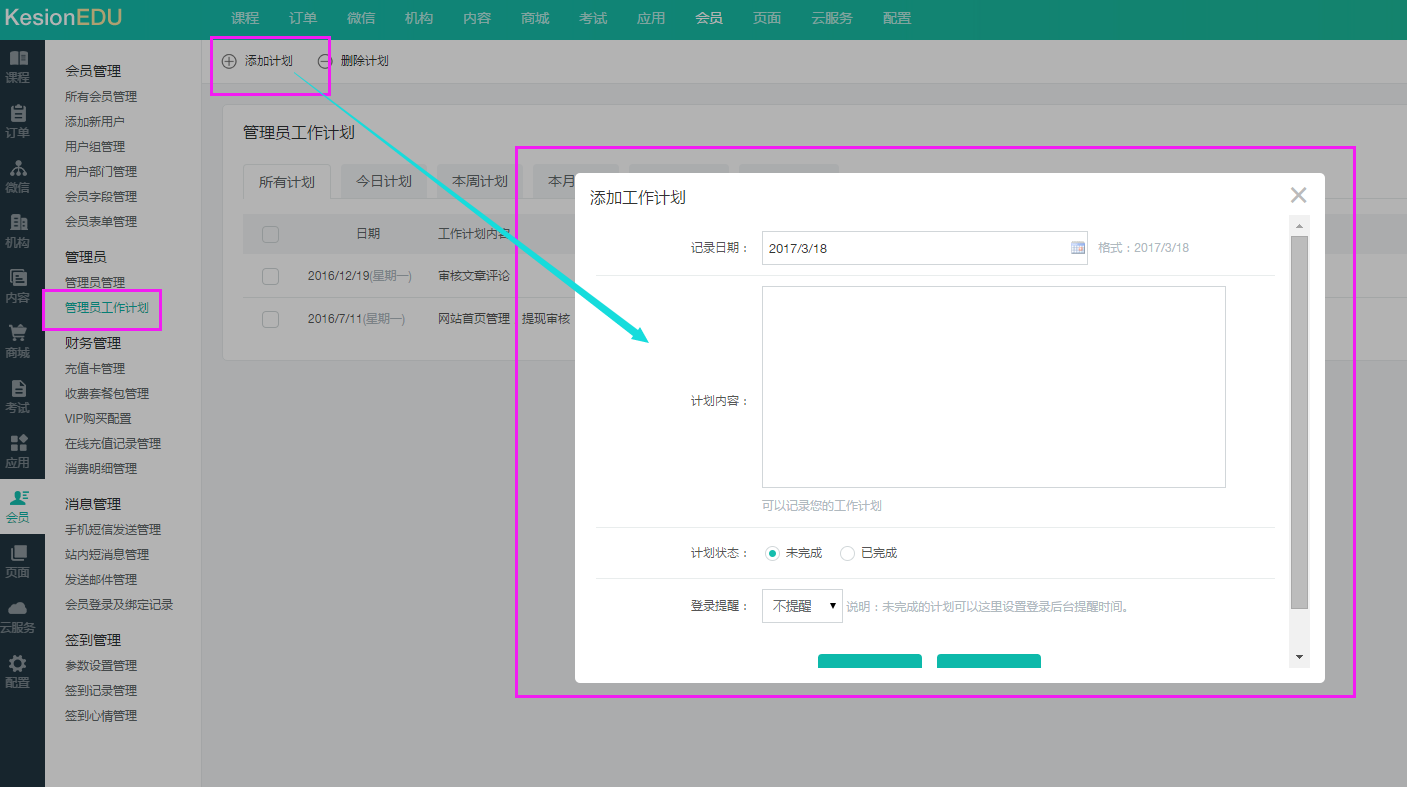Screen dimensions: 1407x787
Task: Switch to the 今日计划 tab
Action: coord(384,181)
